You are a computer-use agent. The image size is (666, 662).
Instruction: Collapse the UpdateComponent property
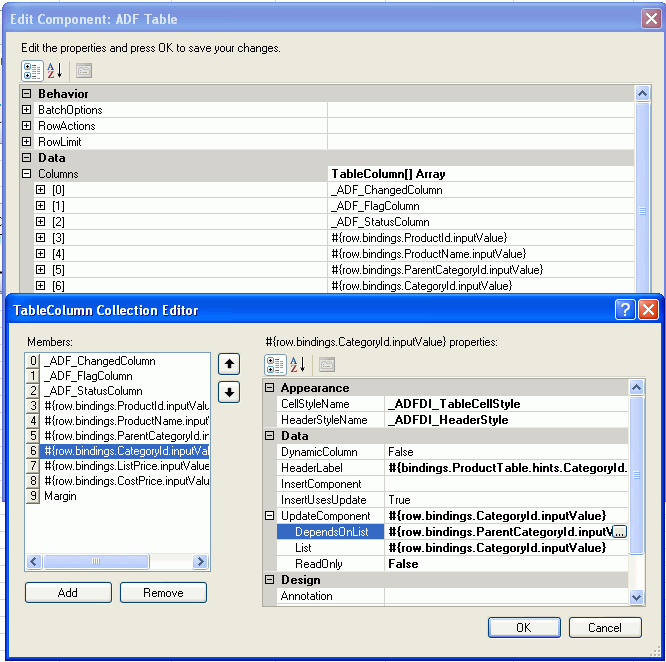[x=269, y=516]
